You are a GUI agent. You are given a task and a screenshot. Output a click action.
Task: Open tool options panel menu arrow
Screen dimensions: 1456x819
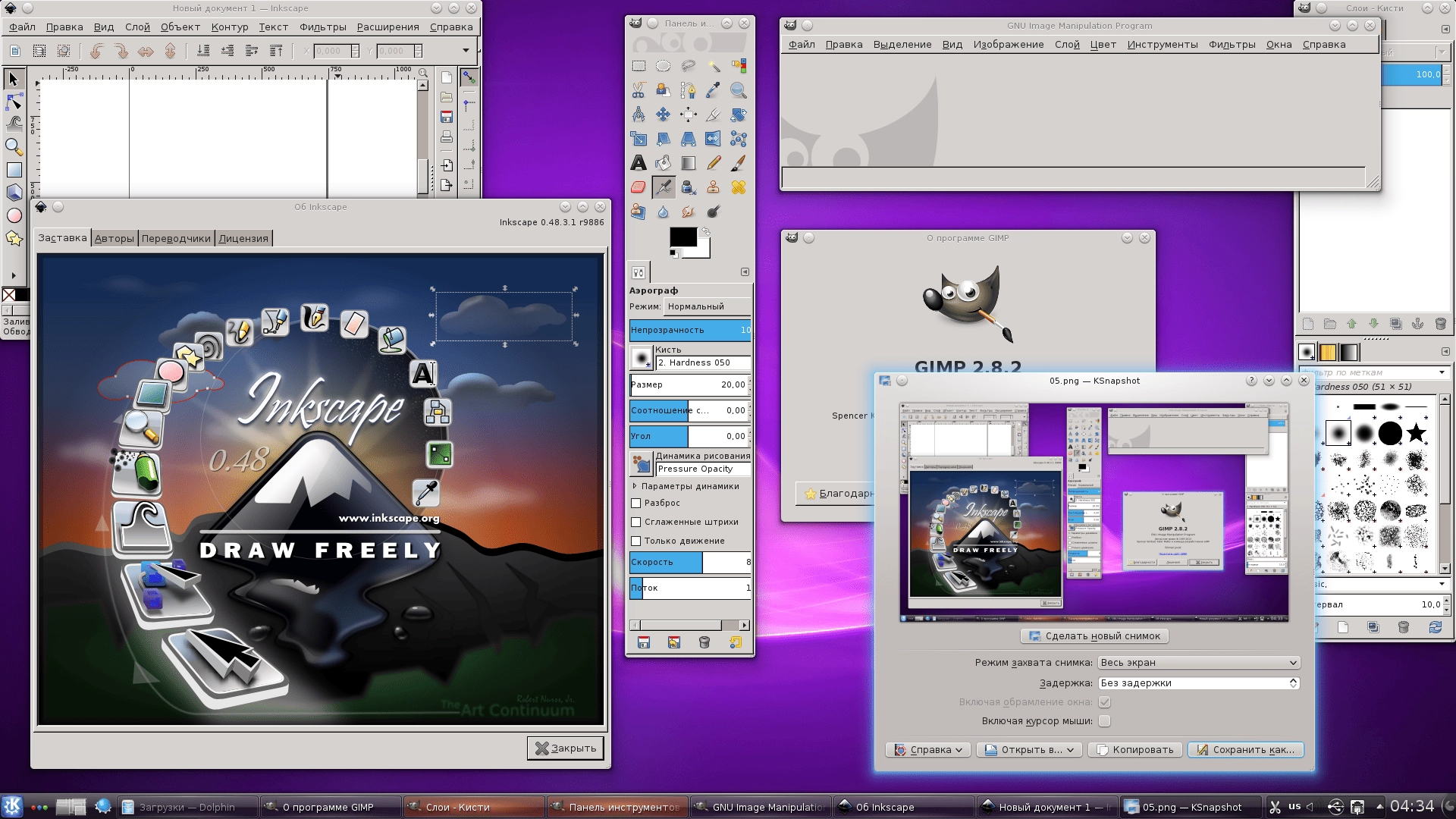745,271
